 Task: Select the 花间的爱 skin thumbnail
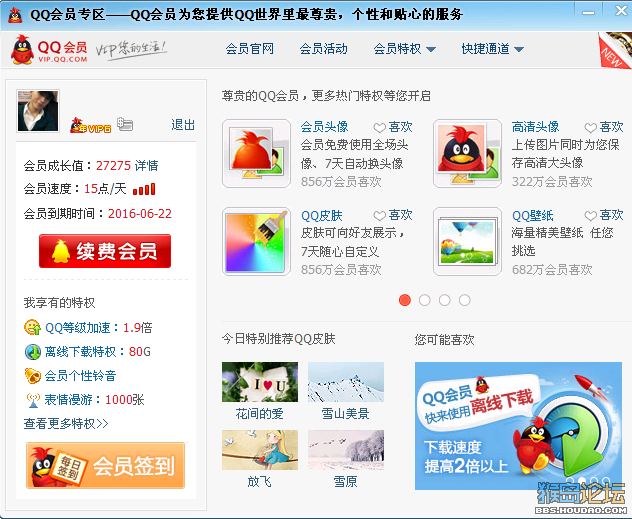(260, 382)
